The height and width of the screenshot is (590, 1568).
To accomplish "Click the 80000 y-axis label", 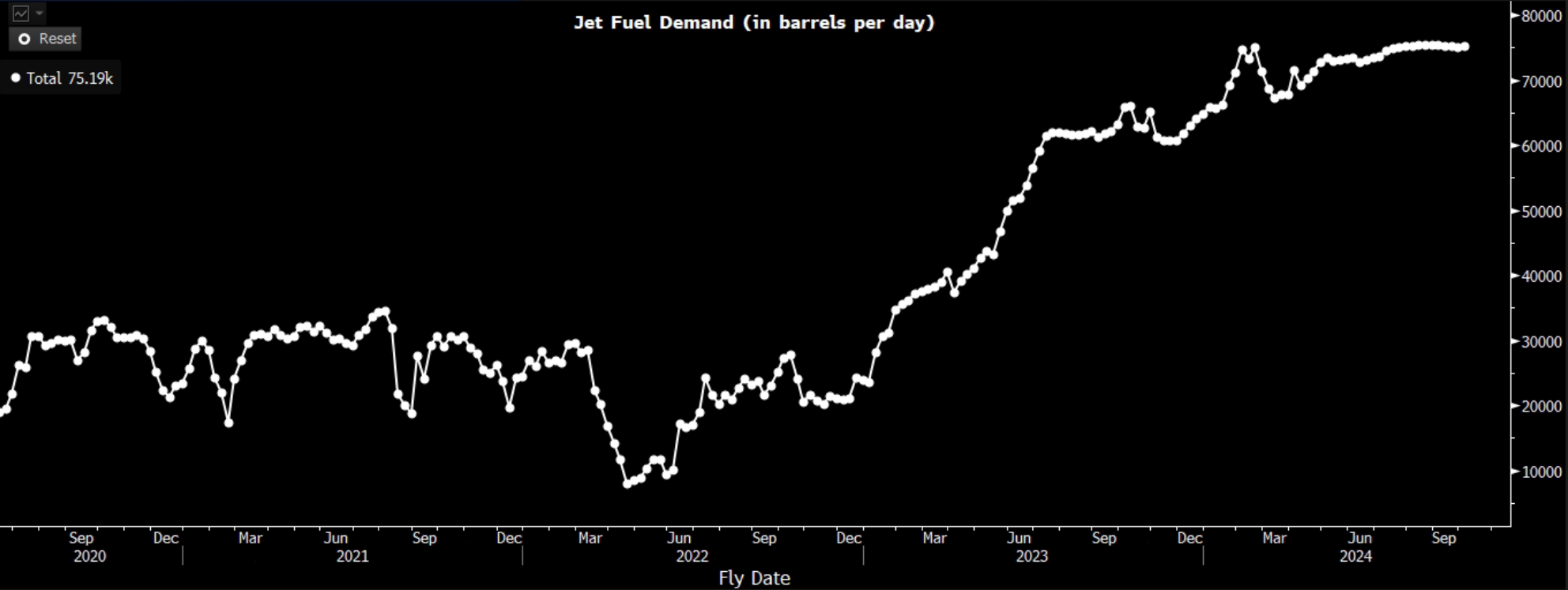I will 1541,16.
